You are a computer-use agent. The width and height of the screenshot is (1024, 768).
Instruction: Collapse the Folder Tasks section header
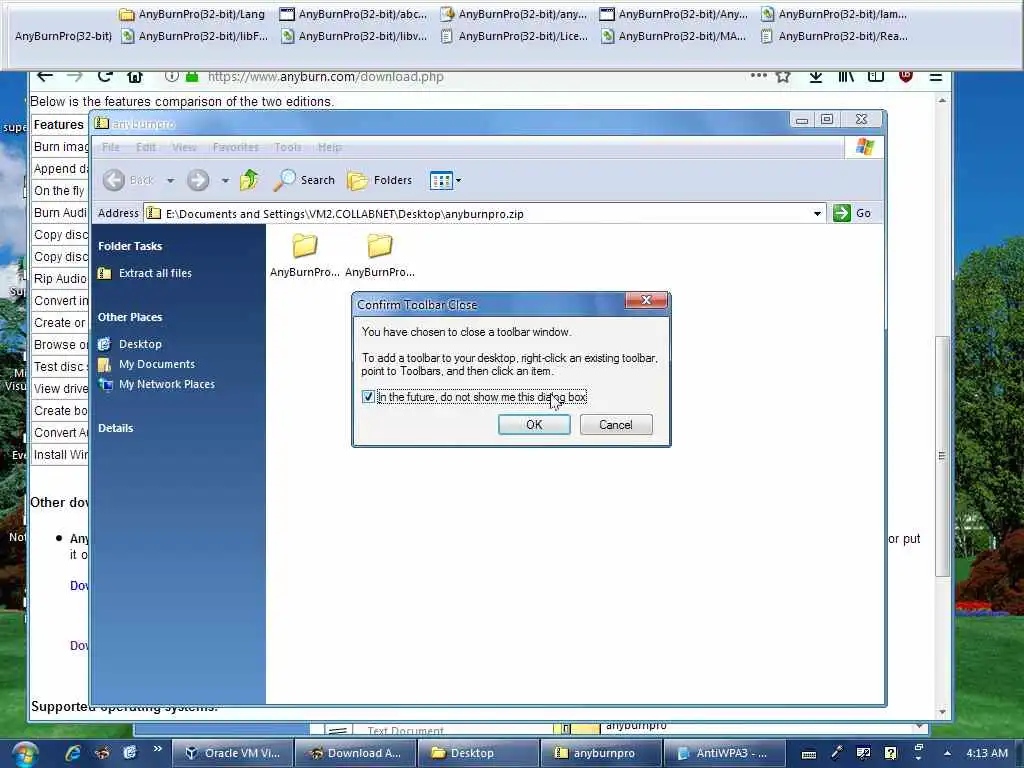(130, 246)
